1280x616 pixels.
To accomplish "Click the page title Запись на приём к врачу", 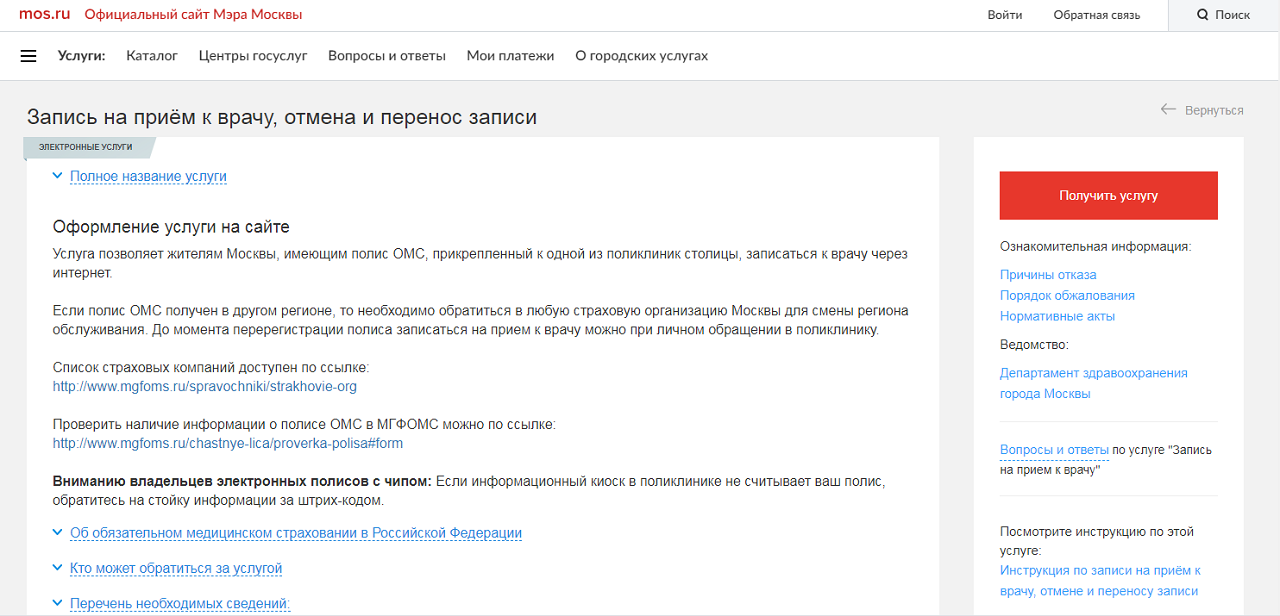I will coord(282,117).
